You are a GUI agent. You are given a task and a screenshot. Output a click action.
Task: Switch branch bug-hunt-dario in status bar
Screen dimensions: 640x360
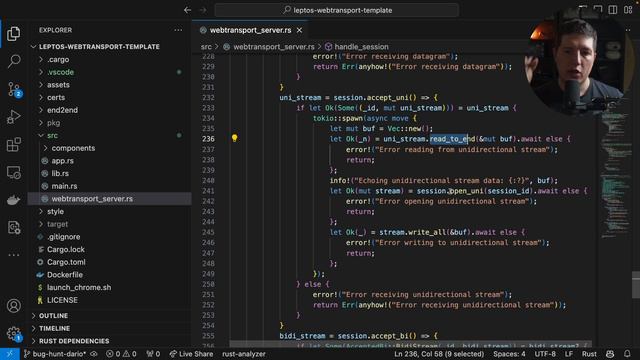(55, 354)
